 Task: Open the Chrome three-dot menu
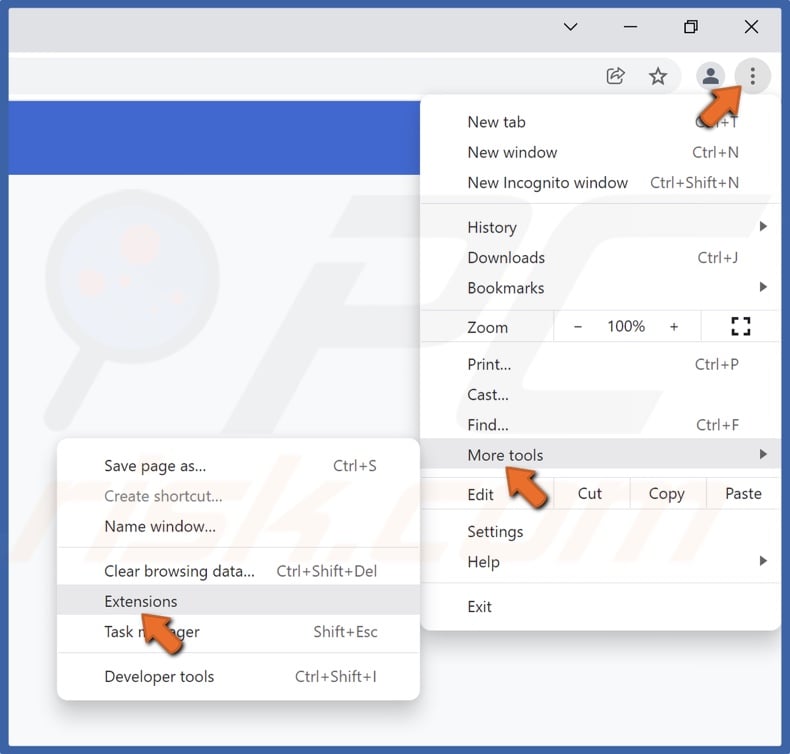752,76
